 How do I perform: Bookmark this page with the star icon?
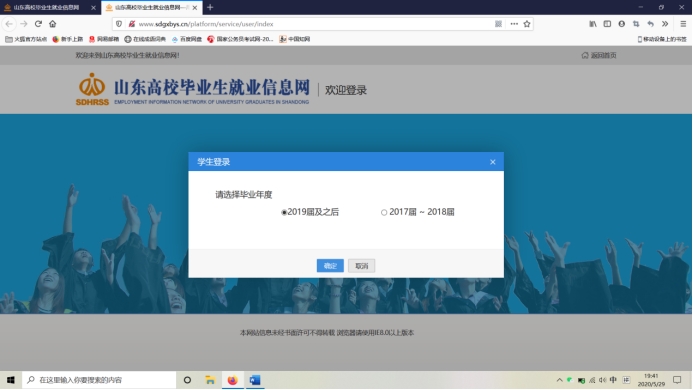tap(527, 24)
